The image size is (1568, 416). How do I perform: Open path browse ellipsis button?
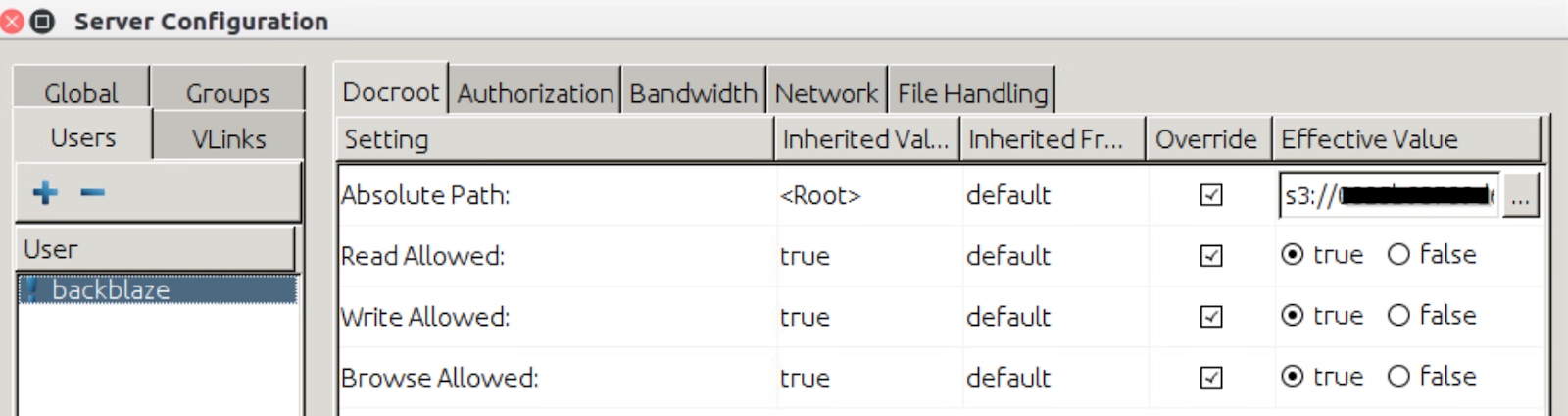click(1520, 195)
